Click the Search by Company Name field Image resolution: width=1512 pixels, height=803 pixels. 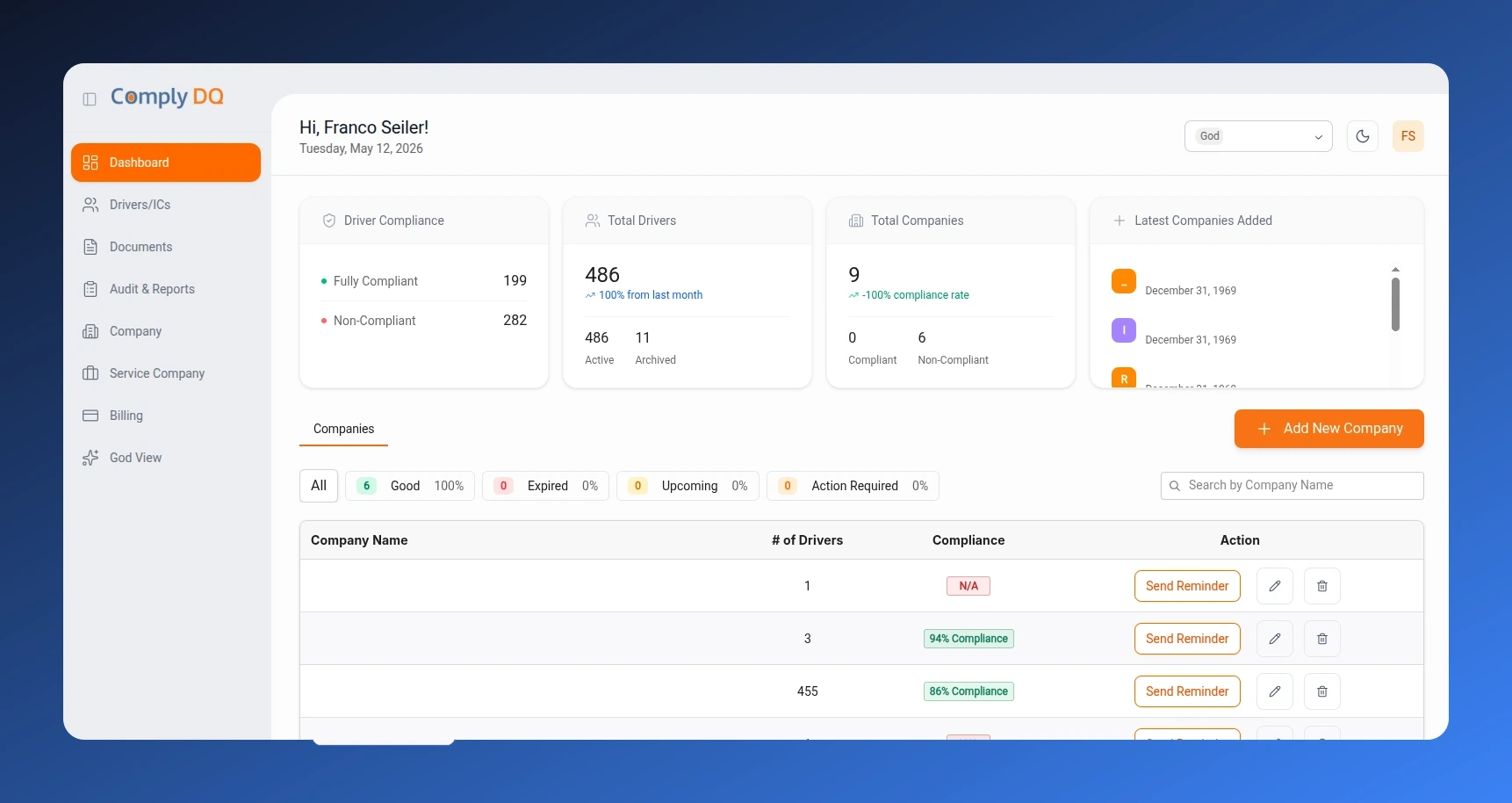click(1292, 486)
